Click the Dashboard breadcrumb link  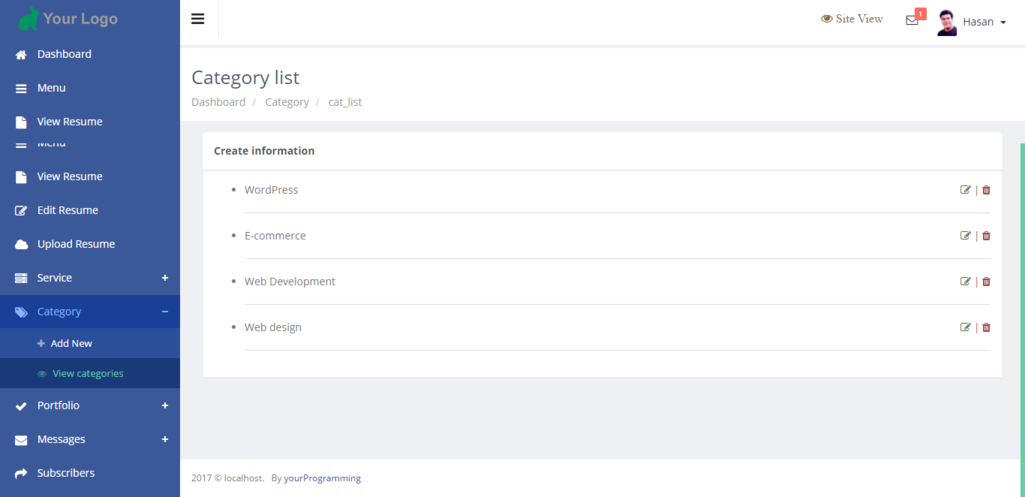(x=218, y=102)
